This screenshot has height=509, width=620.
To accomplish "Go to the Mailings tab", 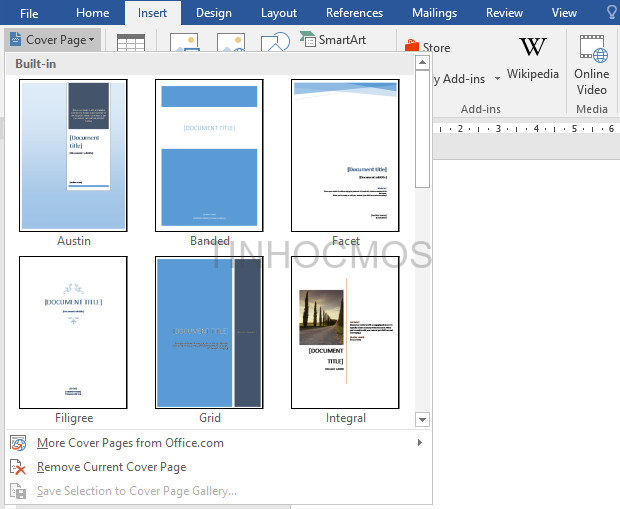I will click(434, 13).
